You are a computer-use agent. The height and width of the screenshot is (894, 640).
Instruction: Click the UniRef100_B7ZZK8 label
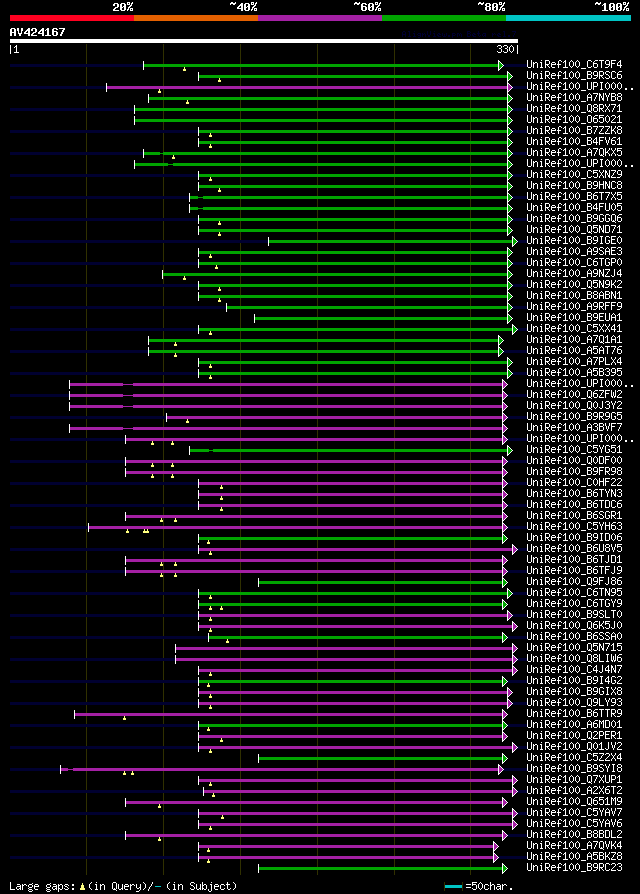574,131
